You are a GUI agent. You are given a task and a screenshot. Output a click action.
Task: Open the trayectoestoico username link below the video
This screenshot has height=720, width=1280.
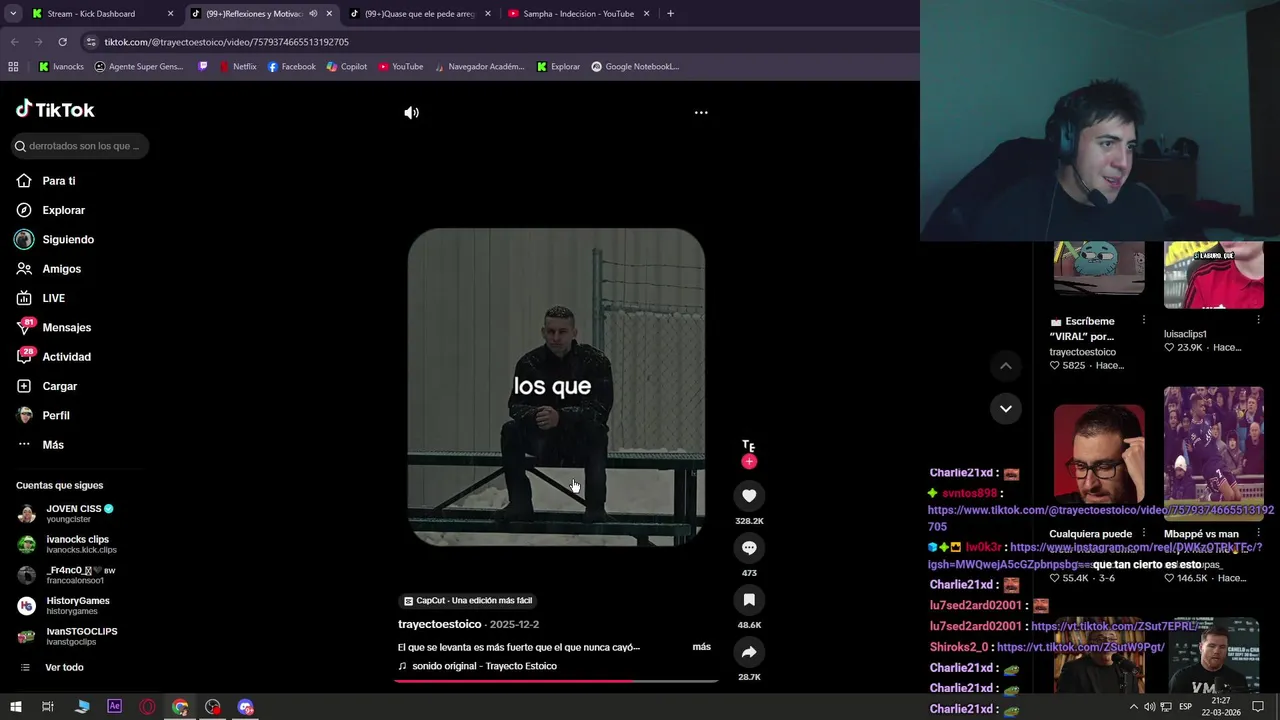(440, 624)
